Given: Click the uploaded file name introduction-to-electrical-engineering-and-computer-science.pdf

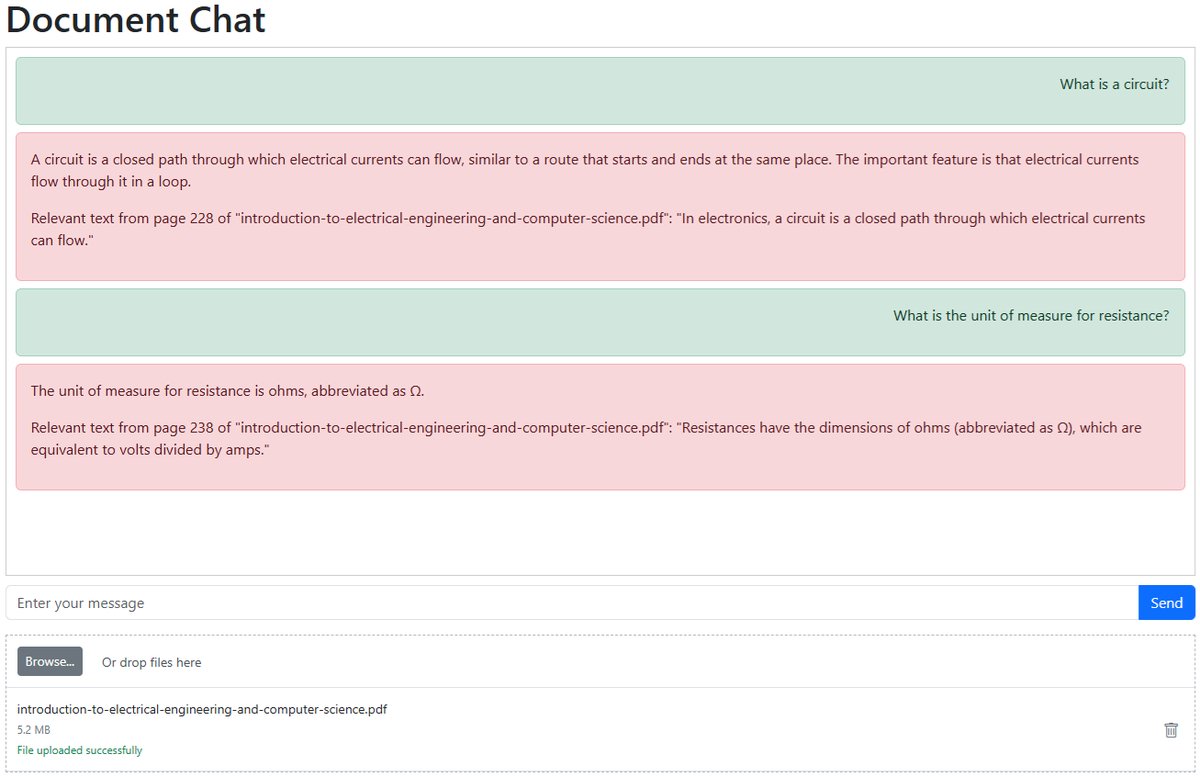Looking at the screenshot, I should point(202,710).
